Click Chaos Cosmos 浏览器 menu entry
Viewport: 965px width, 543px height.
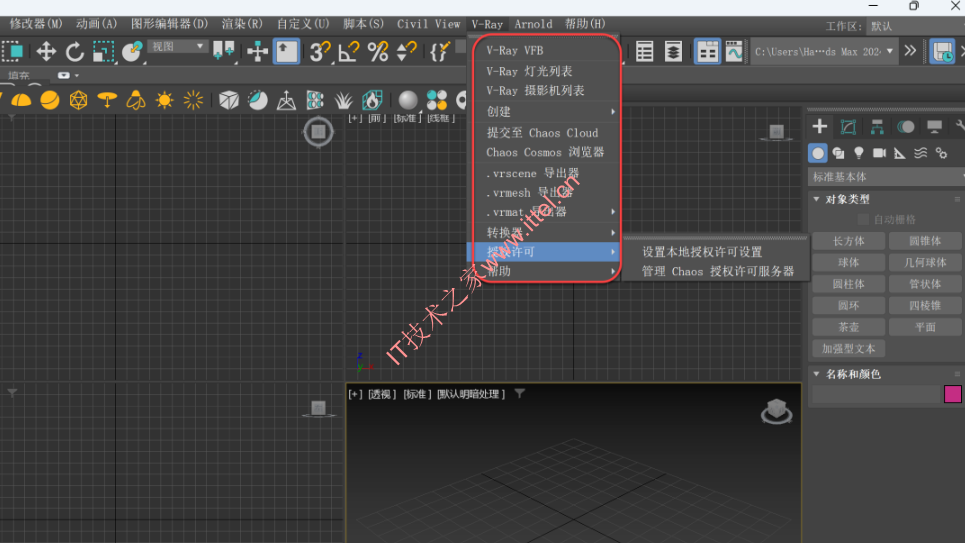click(546, 152)
